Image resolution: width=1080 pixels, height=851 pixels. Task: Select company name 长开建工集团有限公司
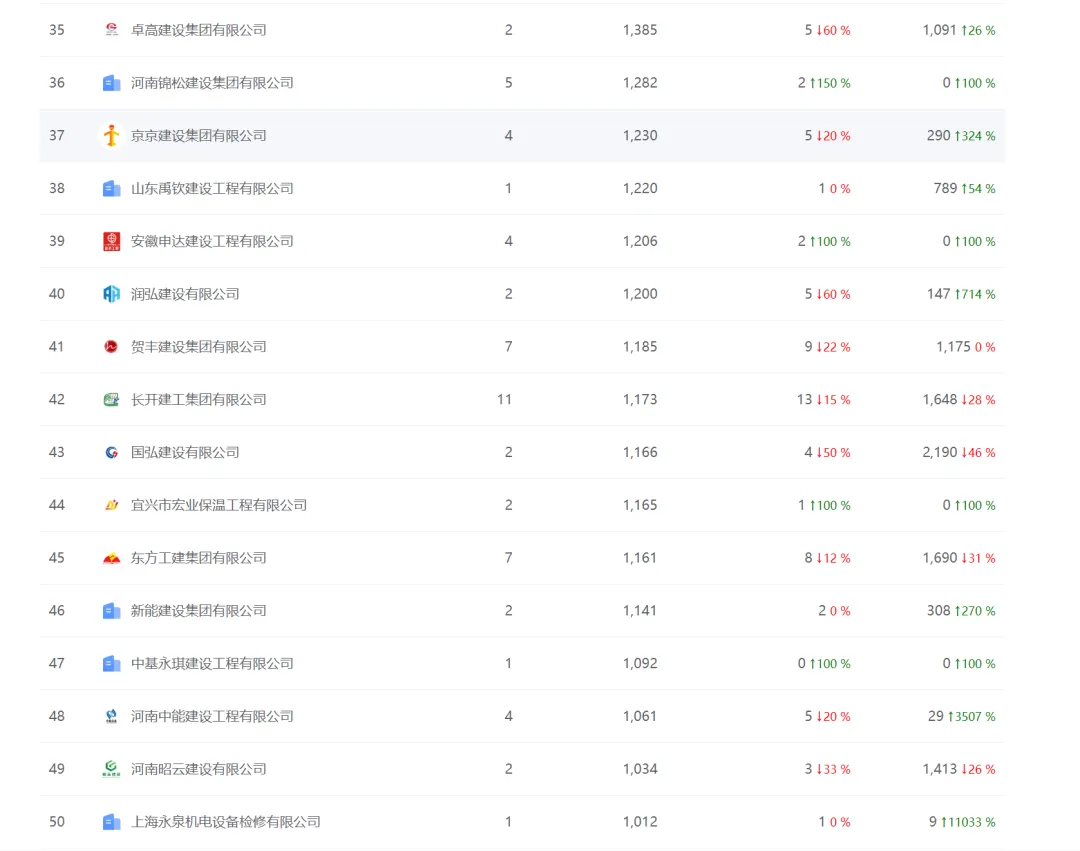198,399
